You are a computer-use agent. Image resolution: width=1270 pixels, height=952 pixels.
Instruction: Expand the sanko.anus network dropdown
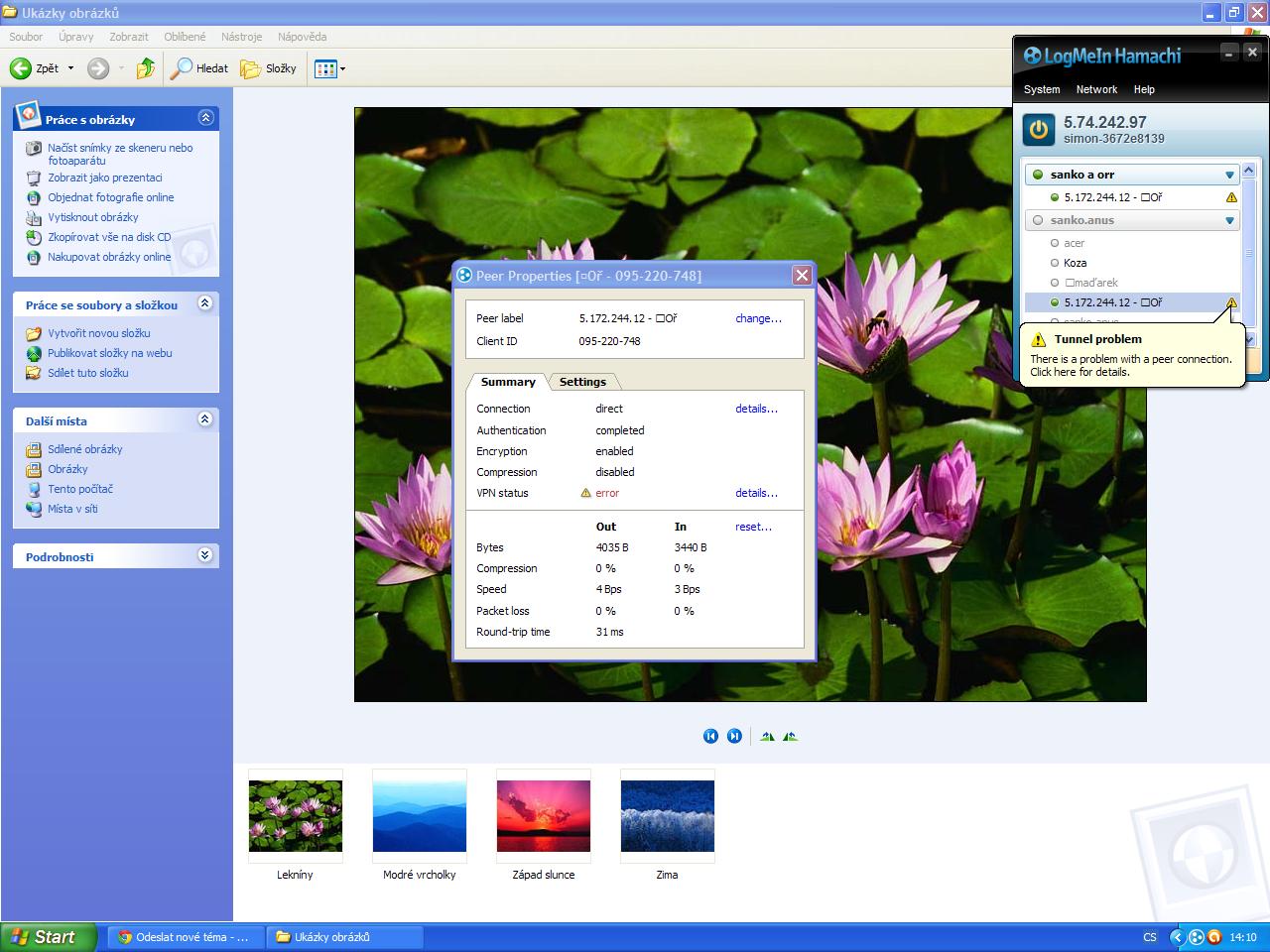pyautogui.click(x=1229, y=220)
